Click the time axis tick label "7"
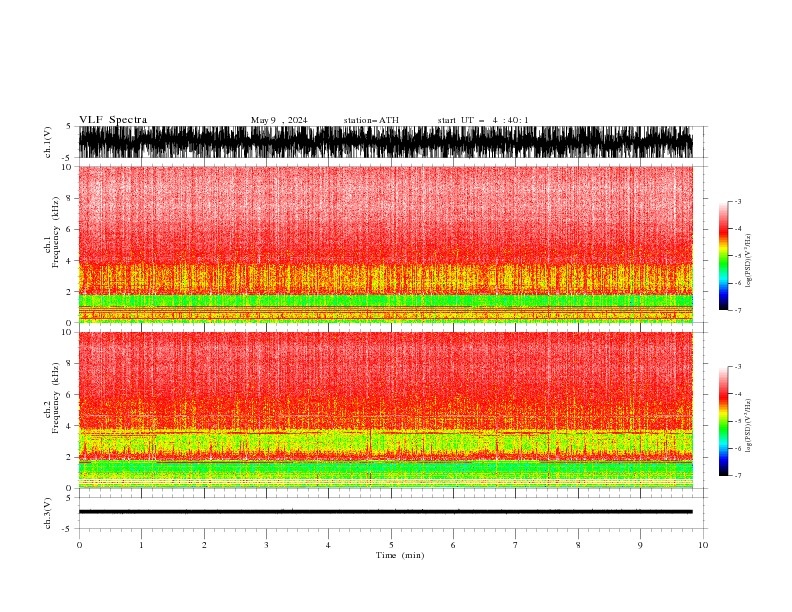Image resolution: width=792 pixels, height=612 pixels. coord(516,545)
